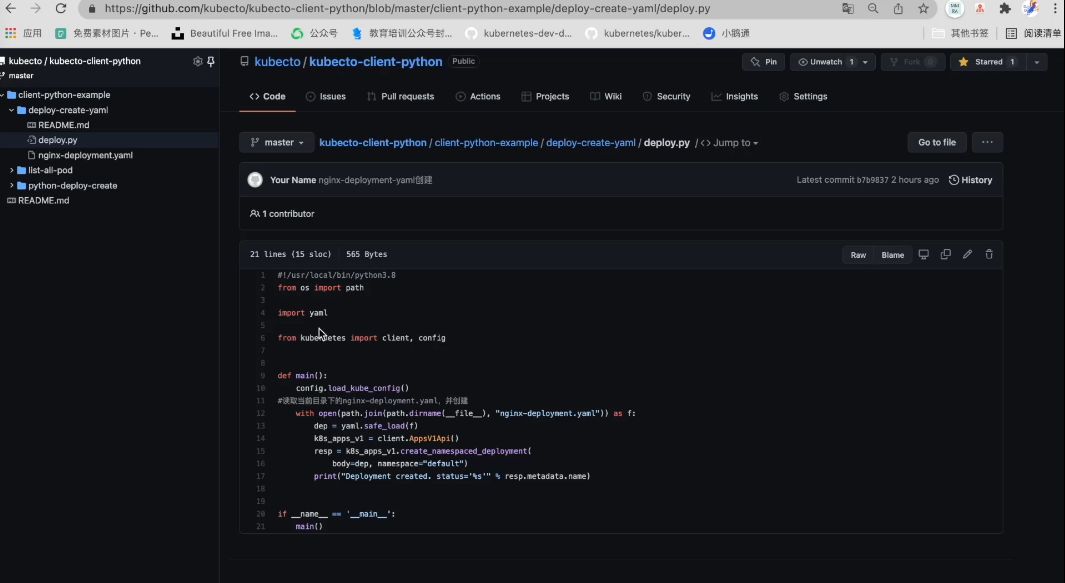The width and height of the screenshot is (1065, 583).
Task: Delete the file using trash icon
Action: coord(988,254)
